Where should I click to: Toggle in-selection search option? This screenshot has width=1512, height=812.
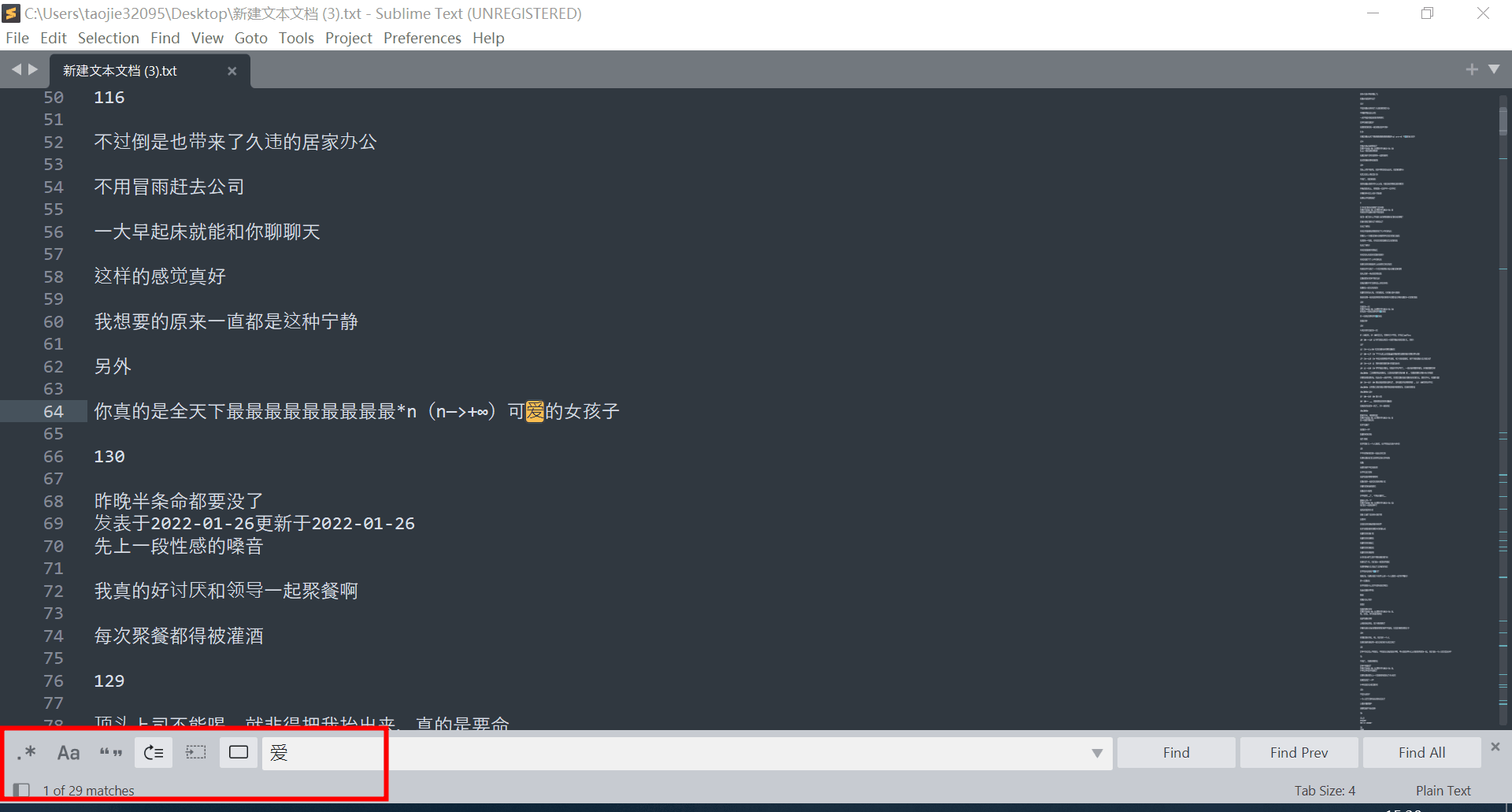196,753
